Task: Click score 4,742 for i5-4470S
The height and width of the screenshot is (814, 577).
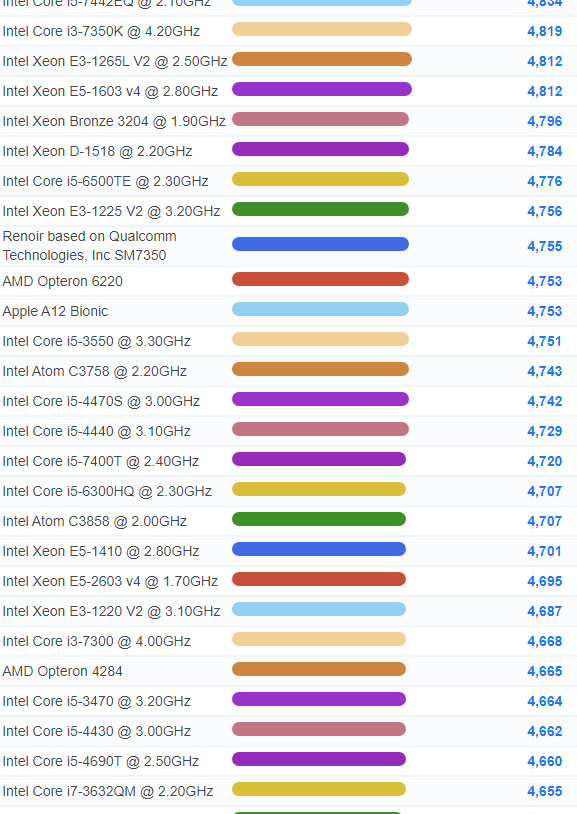Action: pos(545,401)
